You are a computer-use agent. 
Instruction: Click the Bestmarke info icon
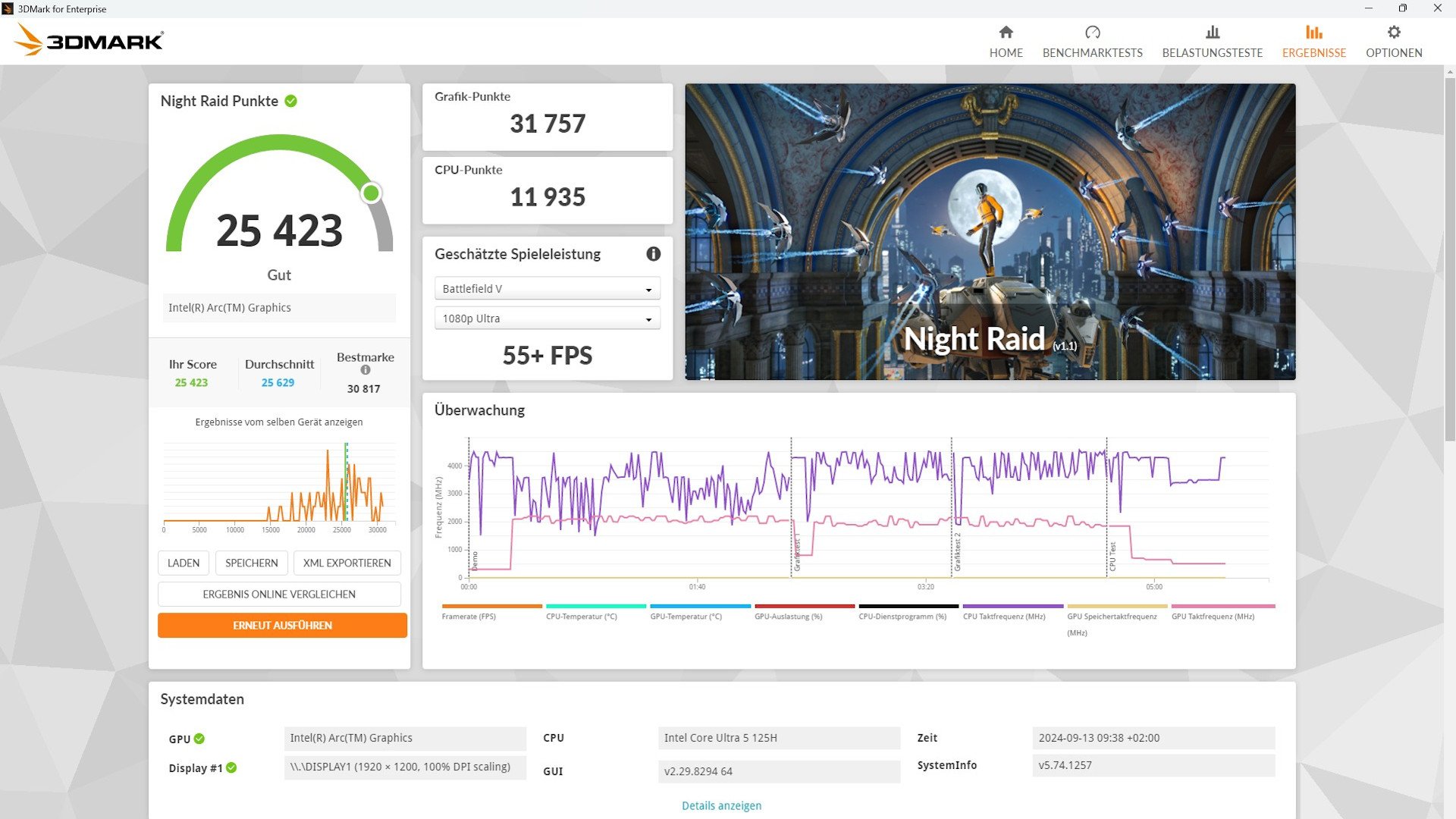tap(366, 370)
